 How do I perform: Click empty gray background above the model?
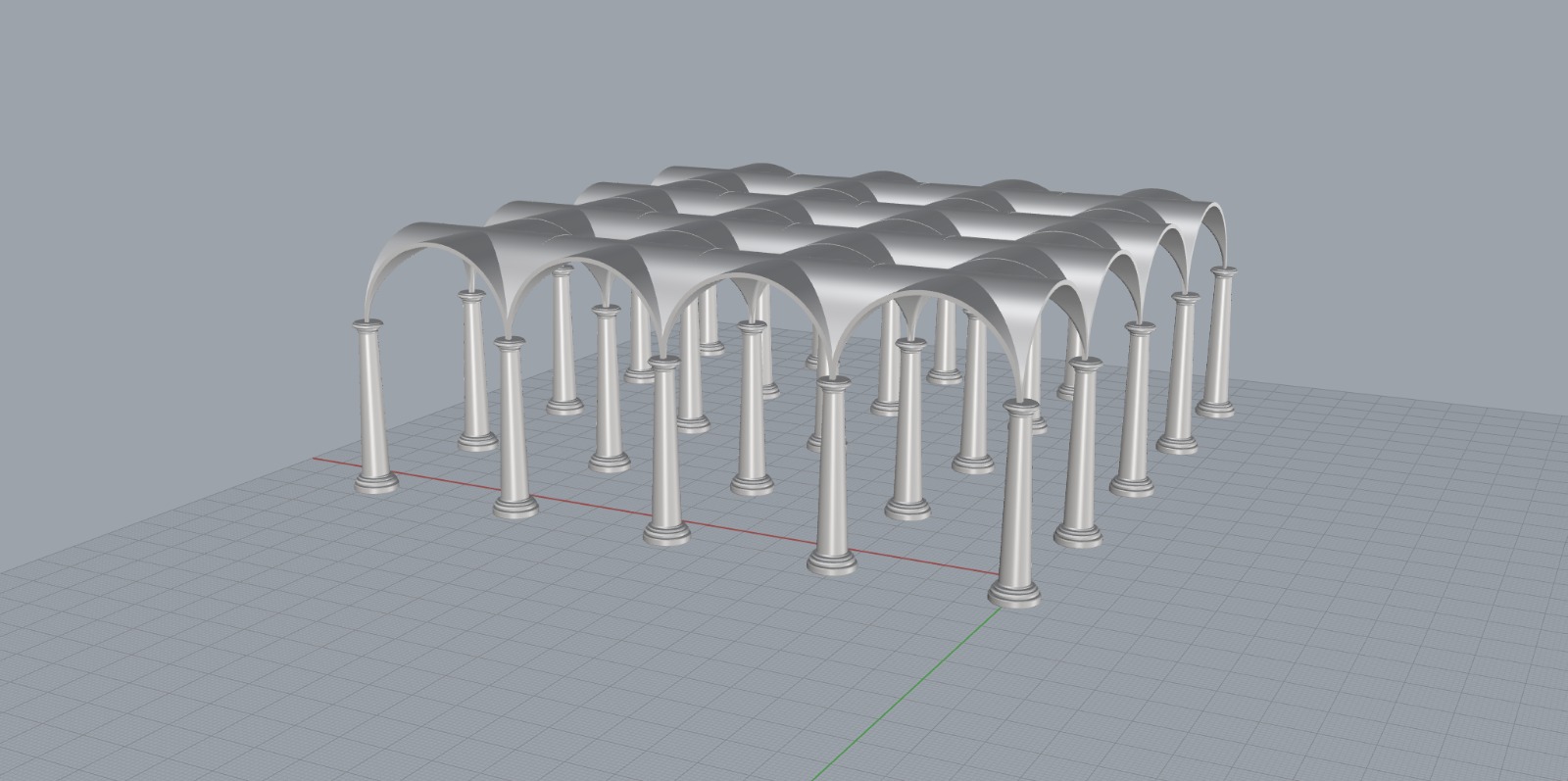784,78
